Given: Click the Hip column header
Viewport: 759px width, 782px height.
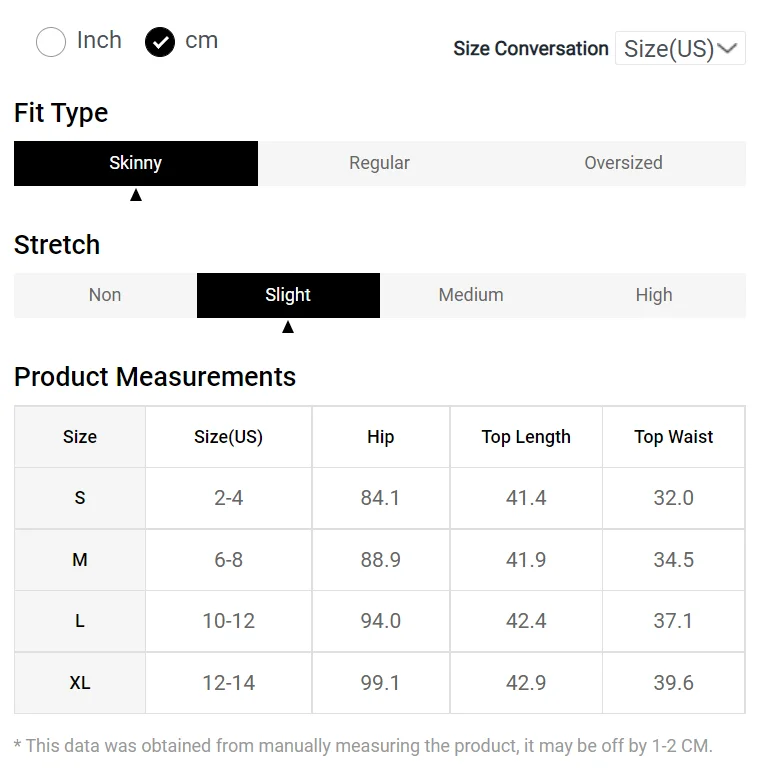Looking at the screenshot, I should pyautogui.click(x=381, y=437).
